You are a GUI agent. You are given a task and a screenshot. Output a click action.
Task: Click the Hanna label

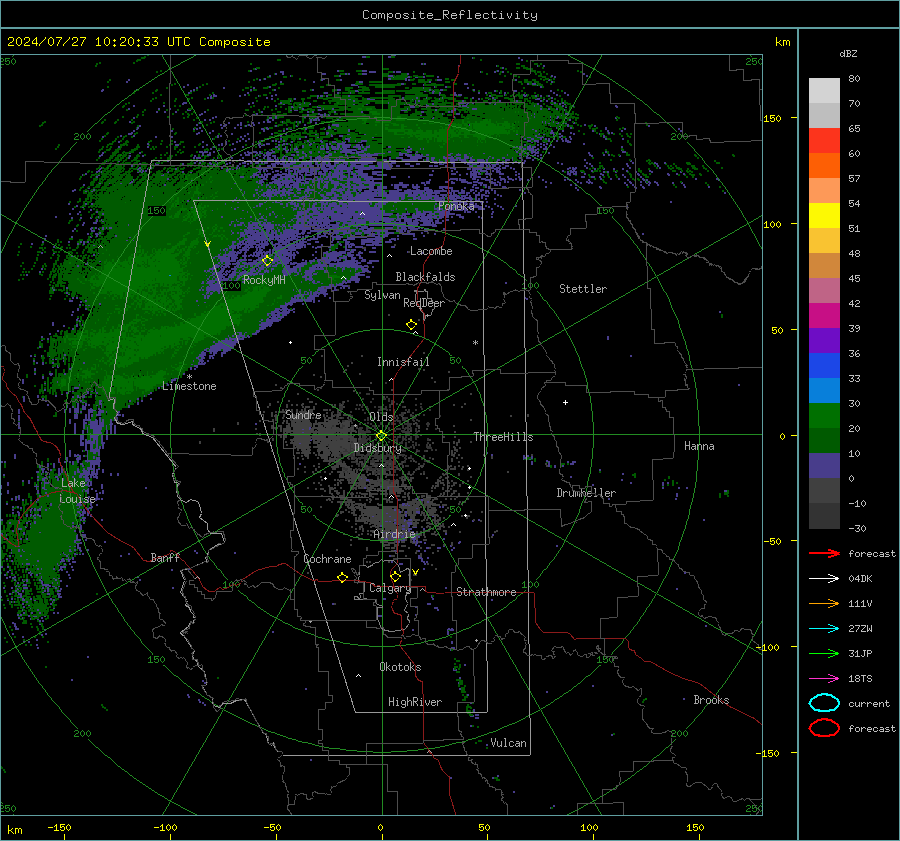point(699,446)
